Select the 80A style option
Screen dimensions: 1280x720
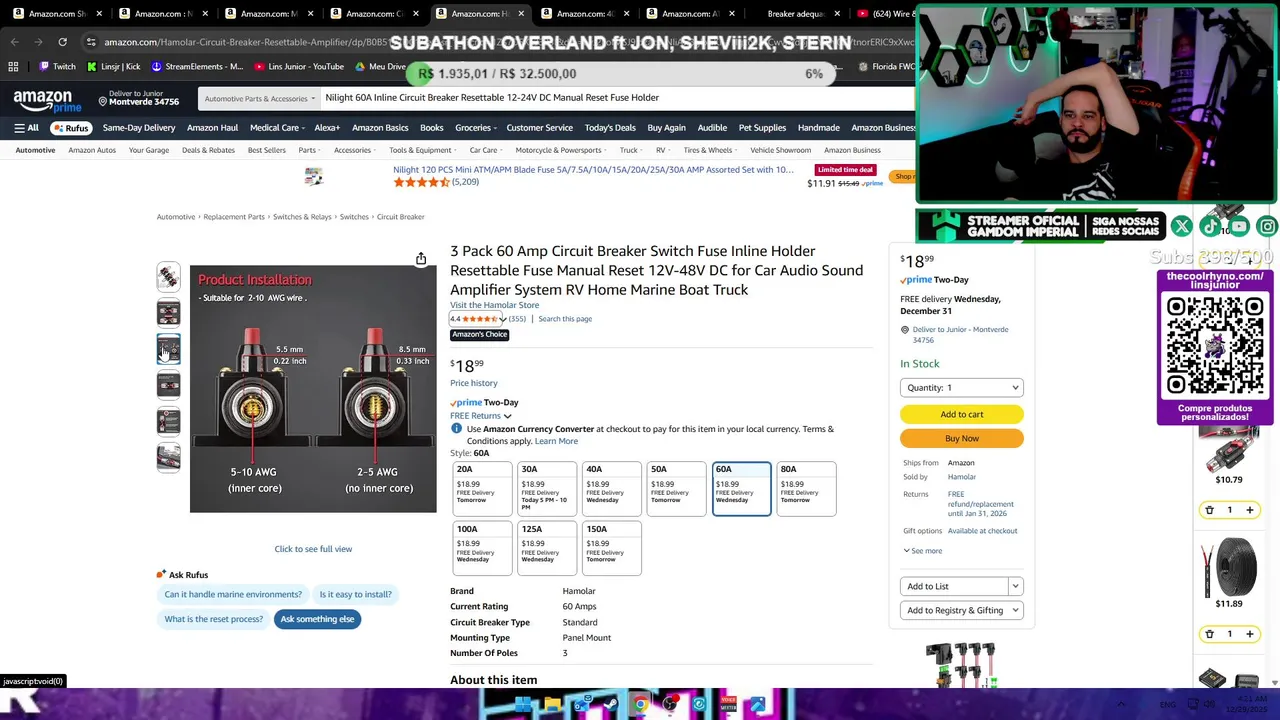[806, 489]
